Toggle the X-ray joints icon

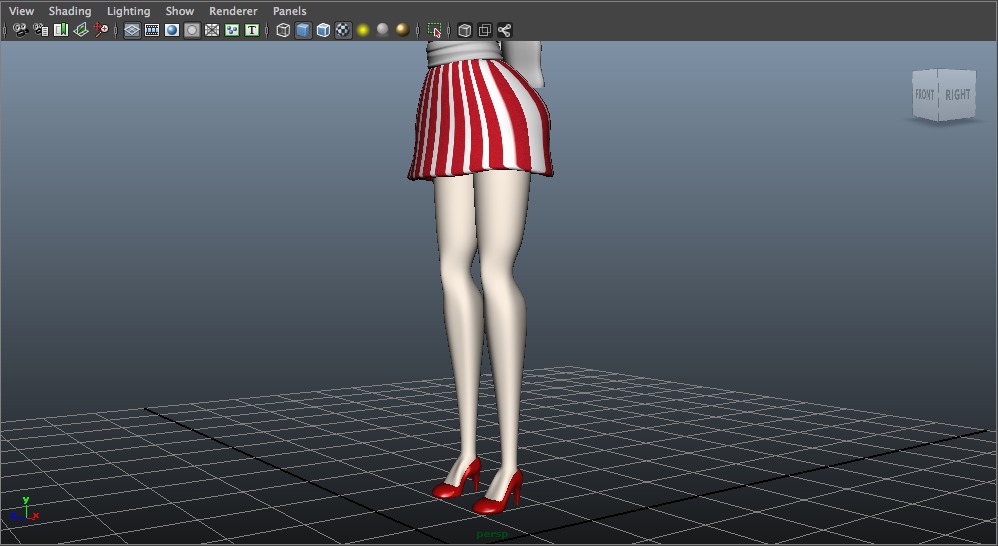coord(505,30)
